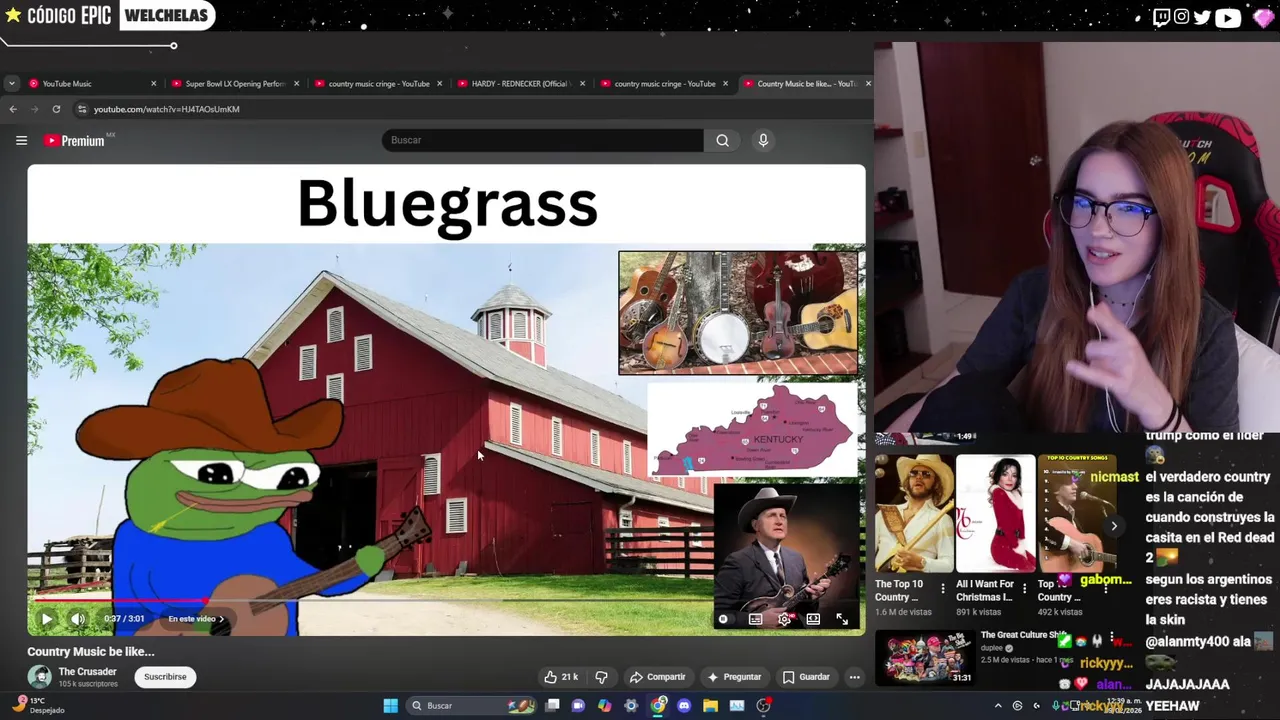The image size is (1280, 720).
Task: Open the Windows Start menu
Action: [x=391, y=706]
